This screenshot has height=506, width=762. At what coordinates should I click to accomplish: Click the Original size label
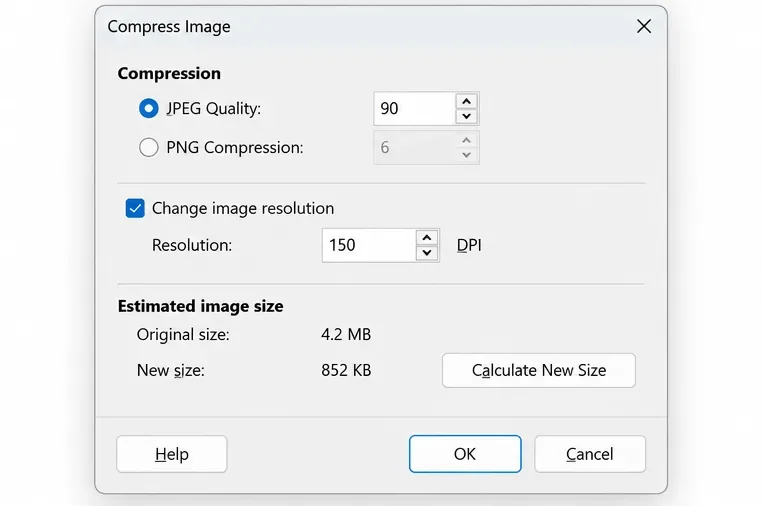point(183,335)
